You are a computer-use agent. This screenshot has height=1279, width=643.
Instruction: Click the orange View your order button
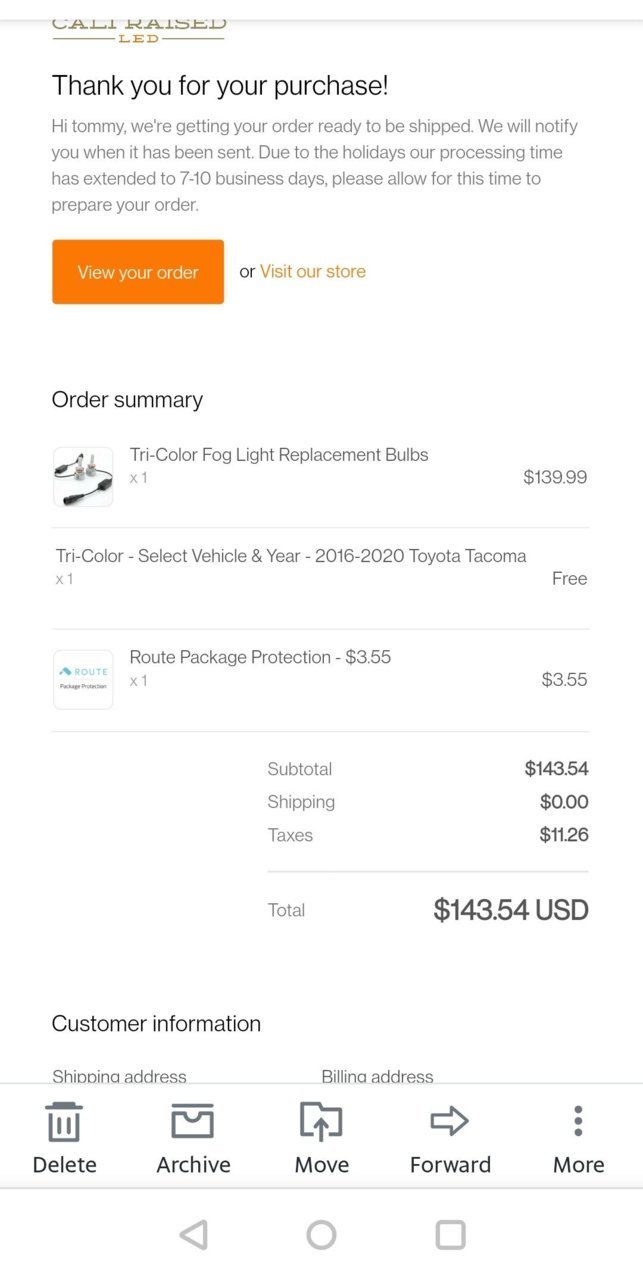coord(138,272)
